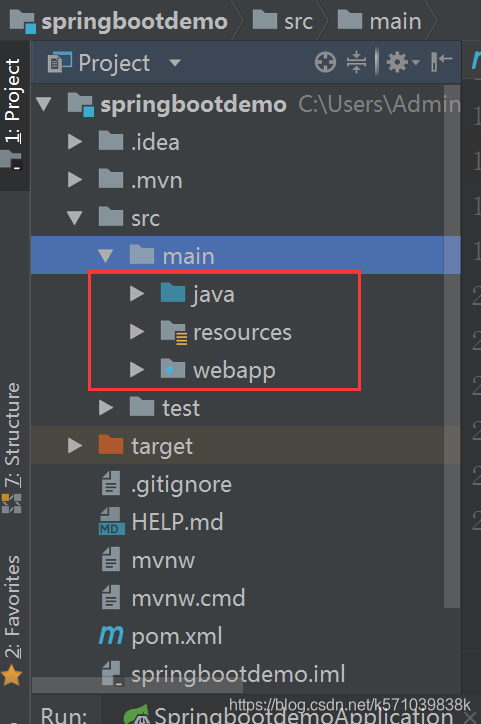Click the .idea folder icon
This screenshot has height=724, width=481.
coord(111,141)
